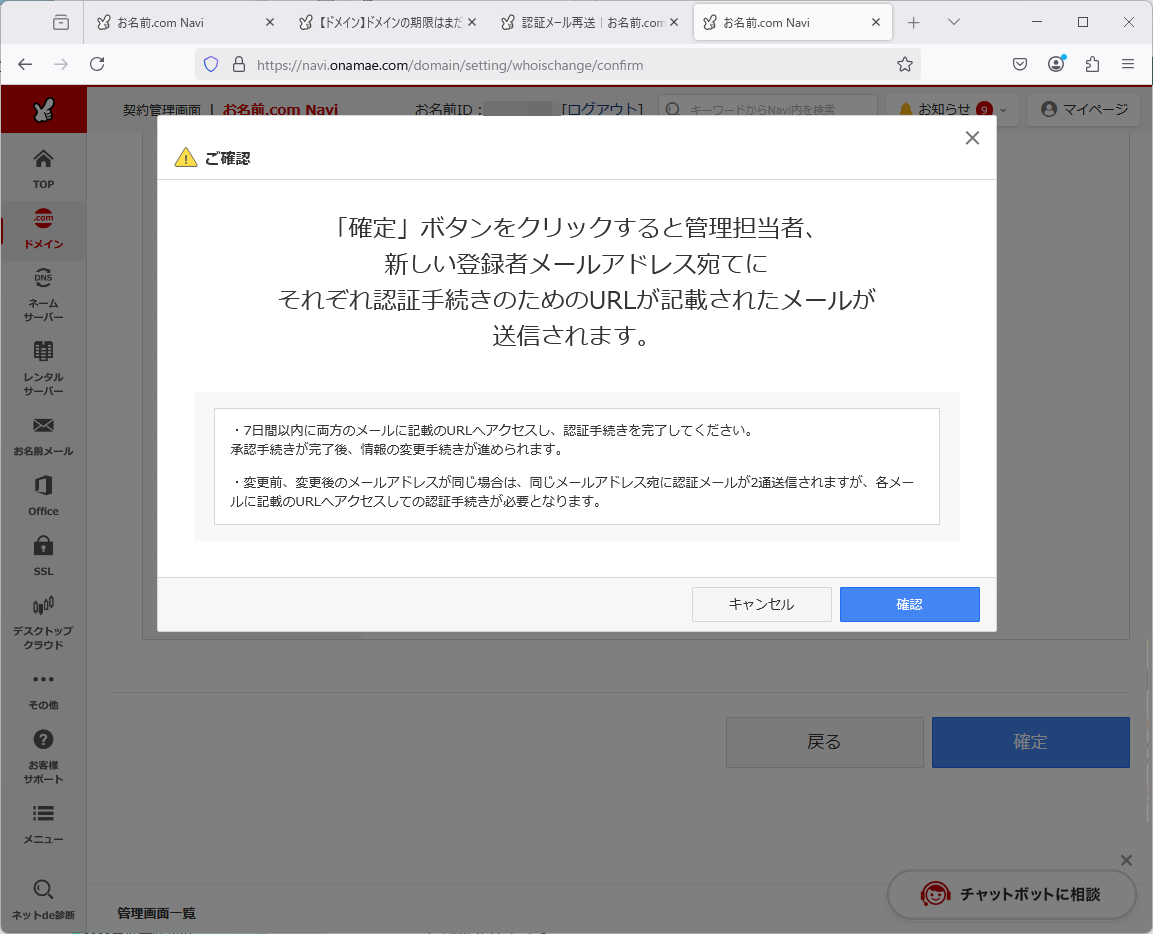This screenshot has width=1153, height=934.
Task: Switch to the 【ドメイン】ドメインの期限 browser tab
Action: [385, 22]
